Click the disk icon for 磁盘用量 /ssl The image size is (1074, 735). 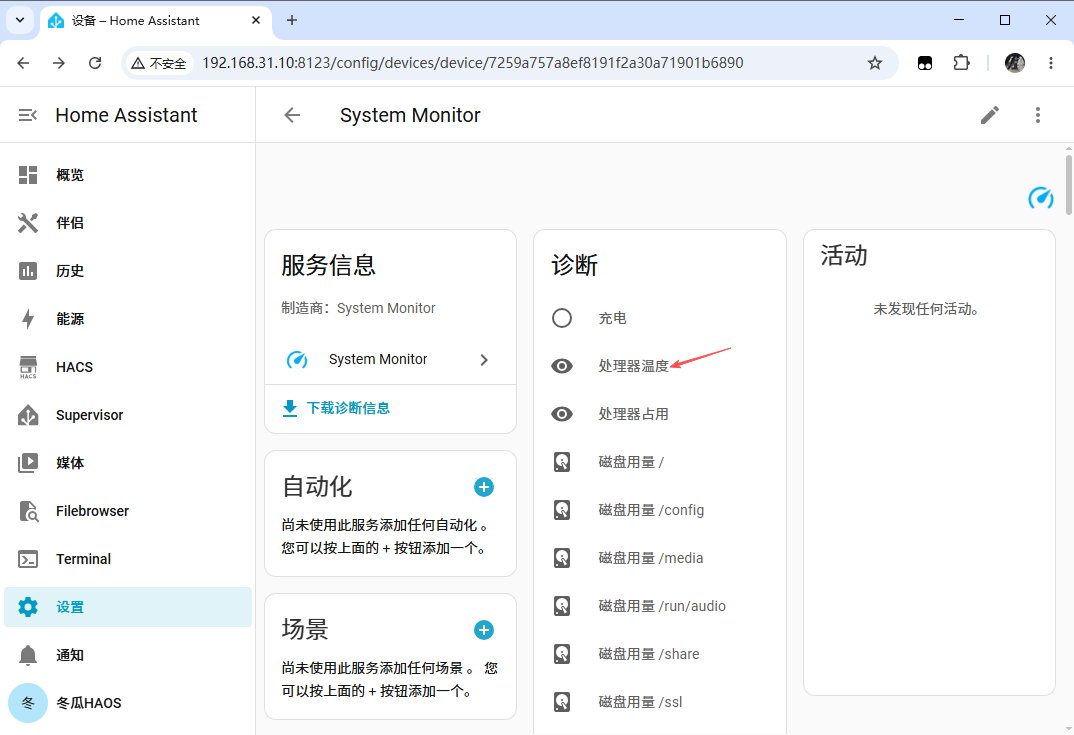562,702
